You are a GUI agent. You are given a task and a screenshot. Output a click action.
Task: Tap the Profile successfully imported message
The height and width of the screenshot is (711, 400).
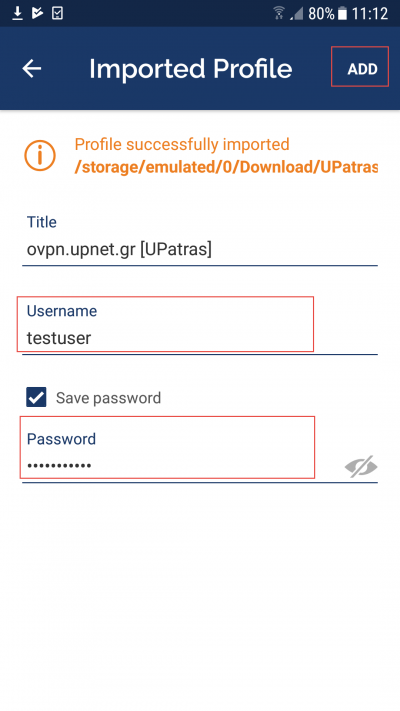pos(182,144)
